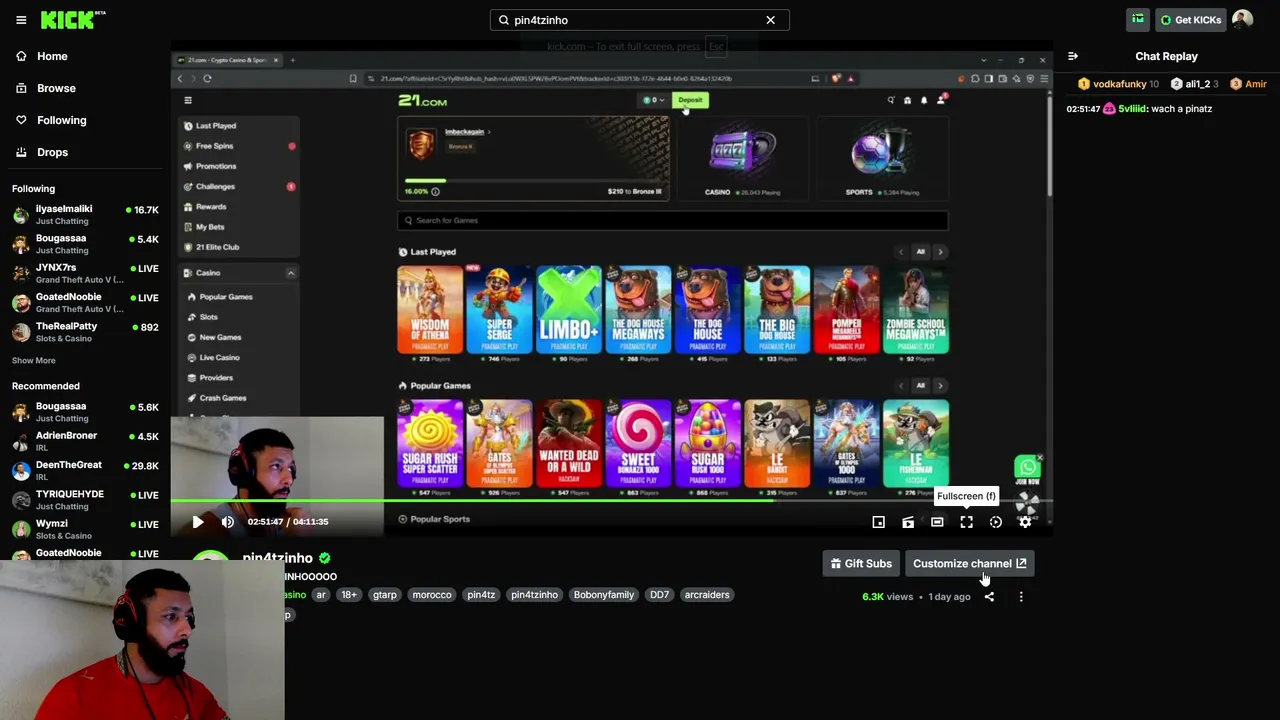Screen dimensions: 1280x720
Task: Open ilyaselmaliki channel in Following list
Action: (85, 215)
